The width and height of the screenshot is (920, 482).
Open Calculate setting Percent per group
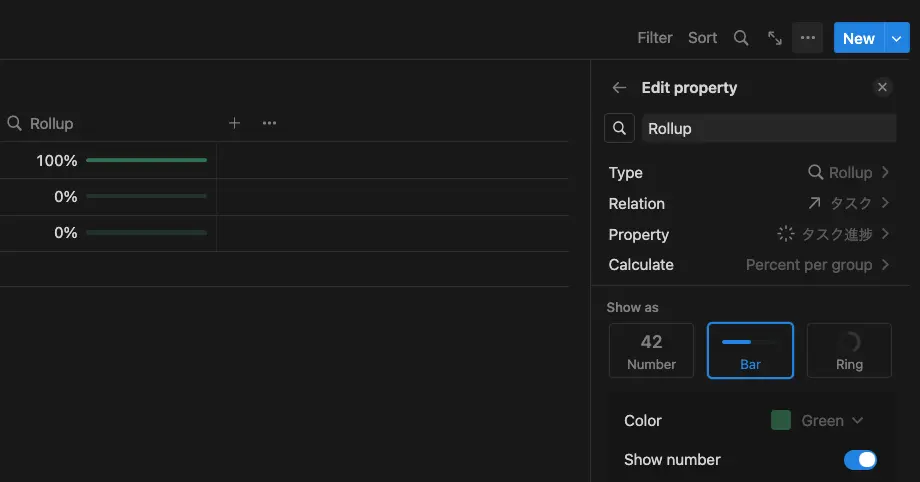click(x=817, y=265)
